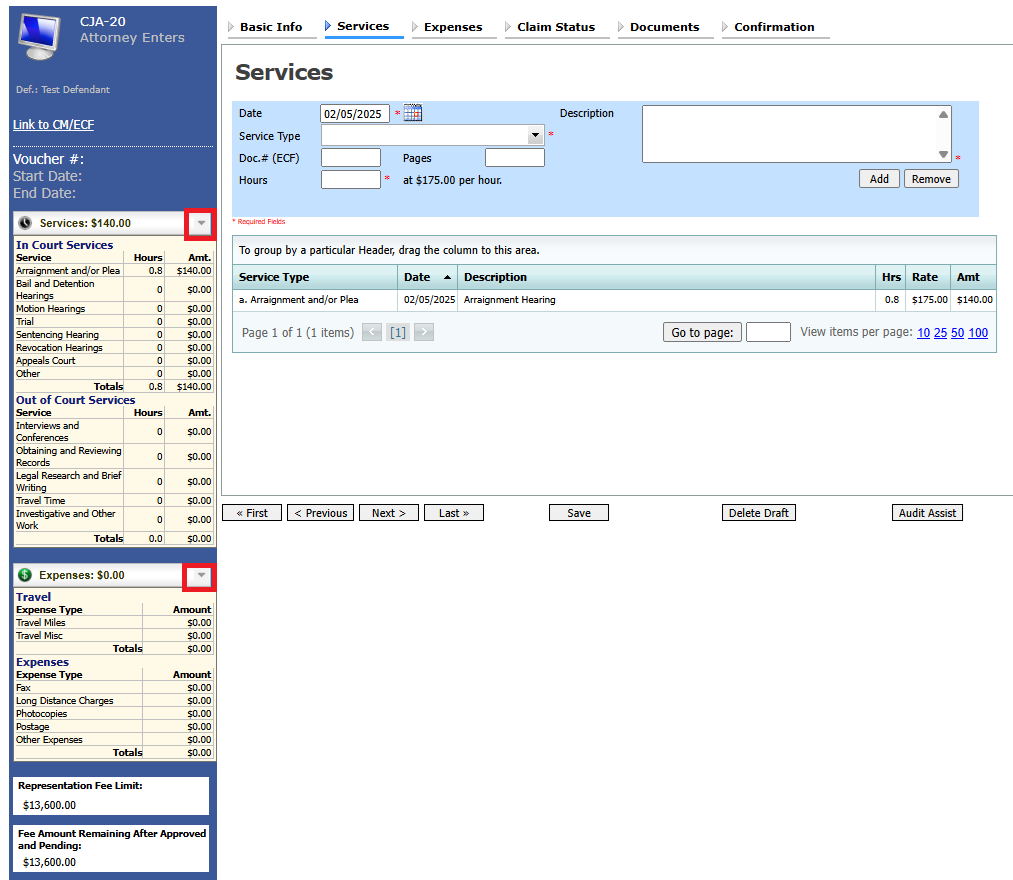1013x880 pixels.
Task: Open the calendar date picker icon
Action: click(412, 114)
